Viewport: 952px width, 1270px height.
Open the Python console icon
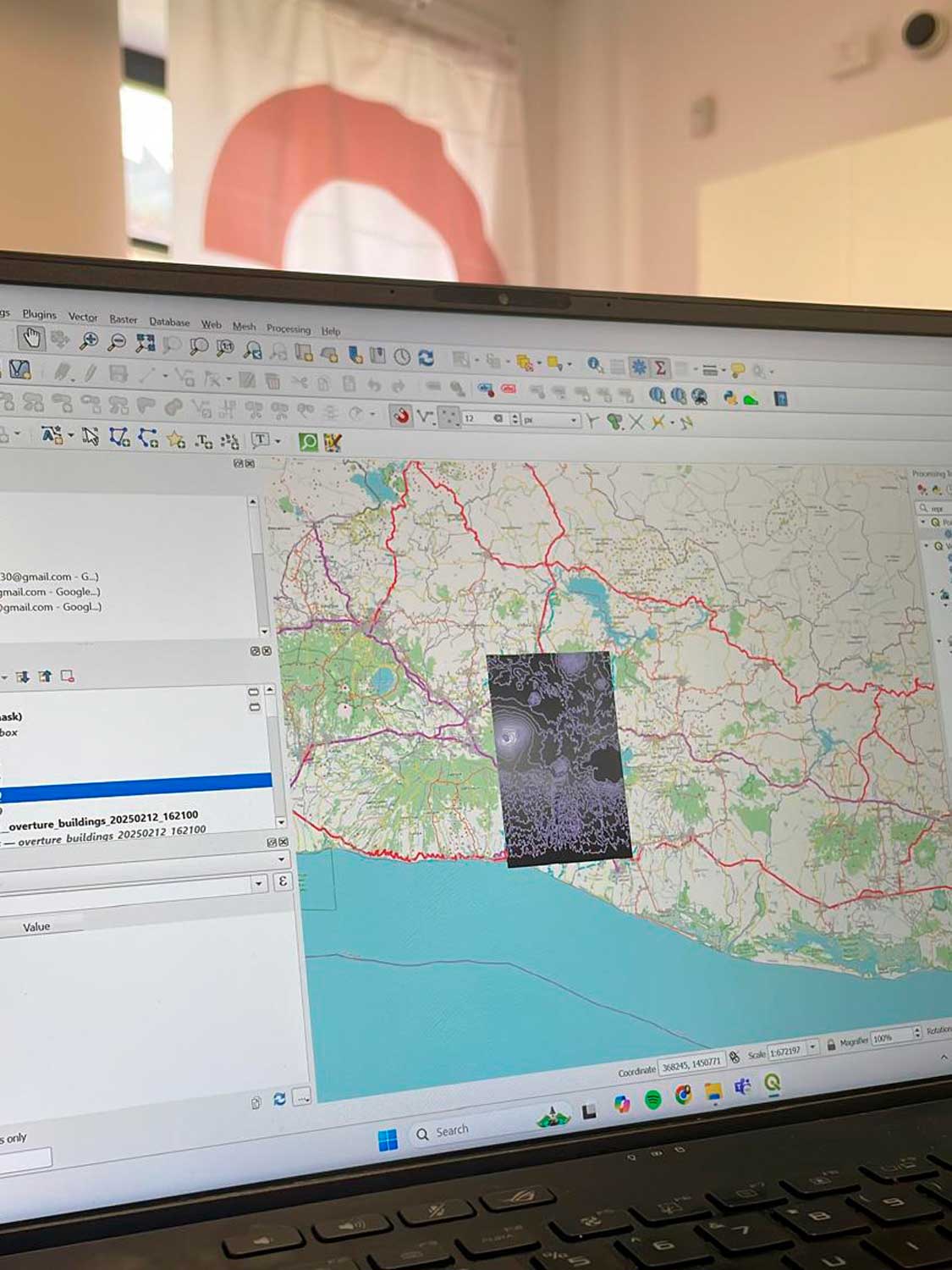729,396
